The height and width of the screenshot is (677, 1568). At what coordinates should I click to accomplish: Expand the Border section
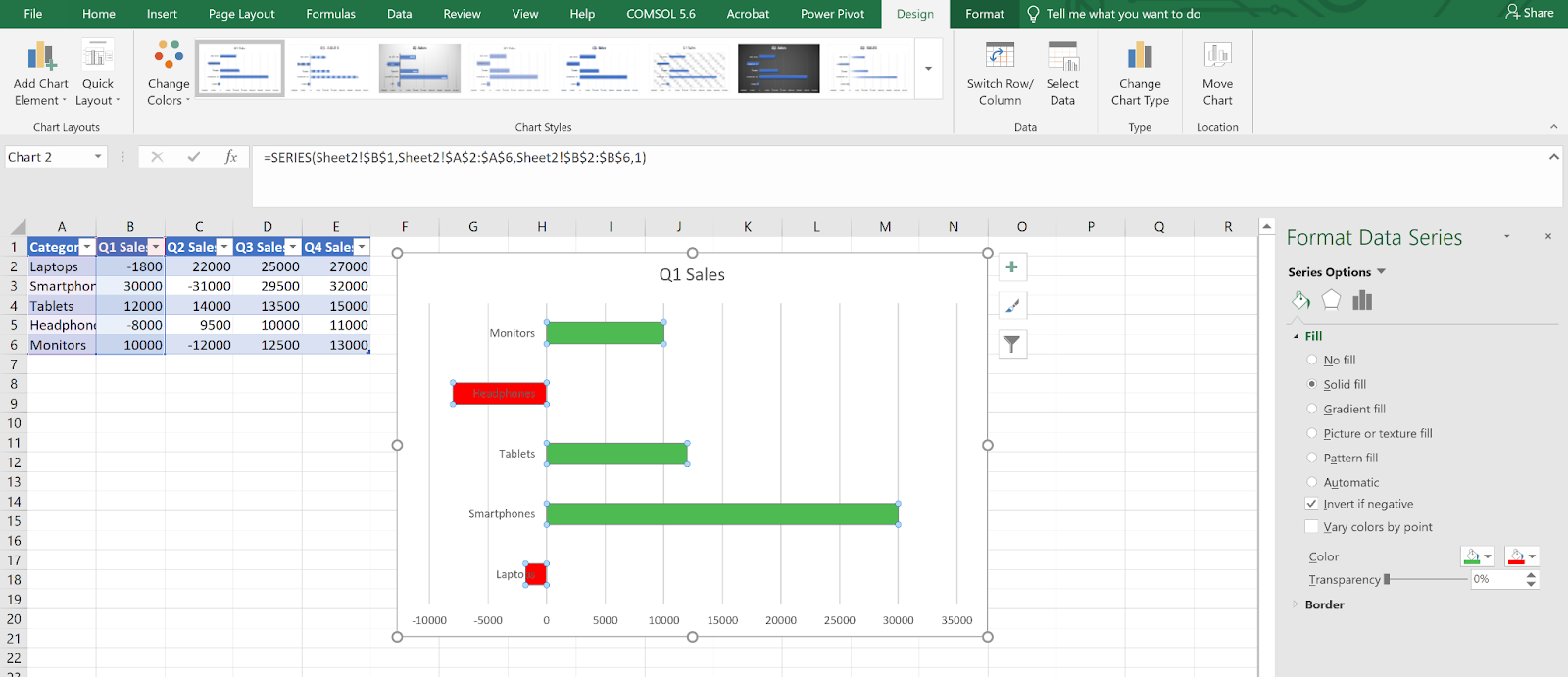1296,604
